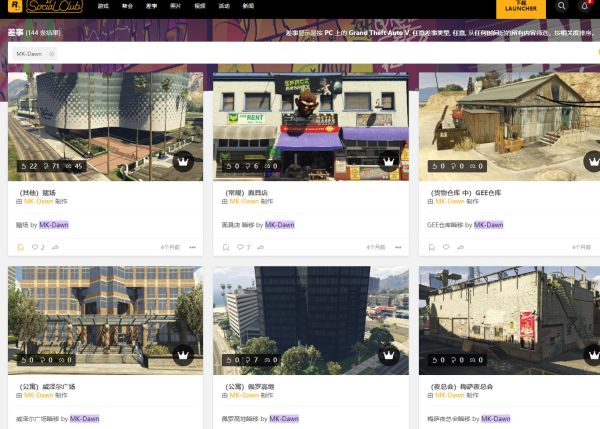Open comments on the 面具店 card

pos(243,247)
